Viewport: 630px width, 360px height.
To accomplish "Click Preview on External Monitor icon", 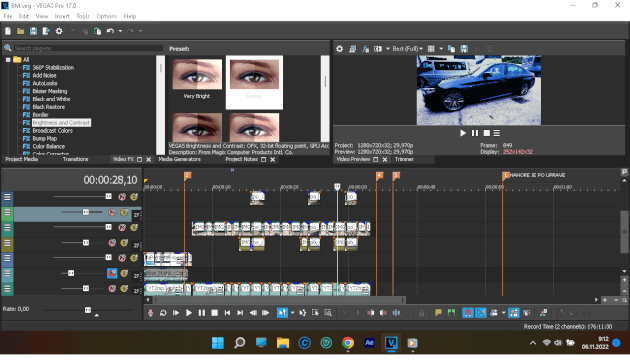I will [352, 49].
